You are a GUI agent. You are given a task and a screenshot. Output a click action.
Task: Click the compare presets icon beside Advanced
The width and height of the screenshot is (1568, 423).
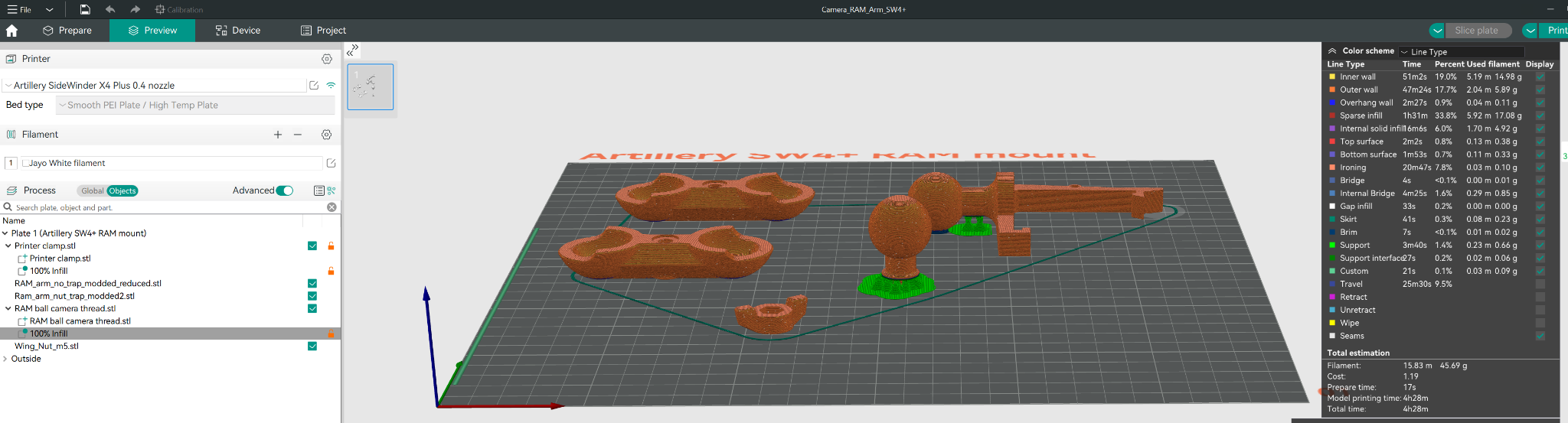332,190
